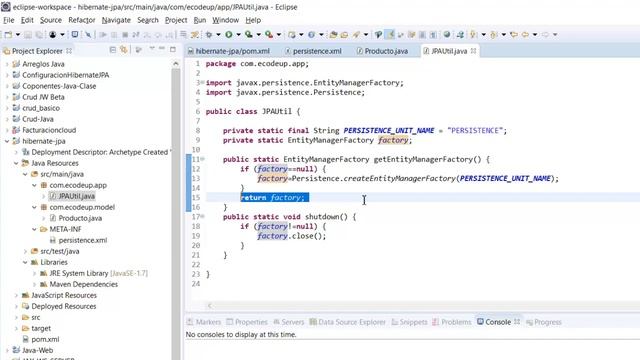Image resolution: width=640 pixels, height=360 pixels.
Task: Click Collapse All in Project Explorer
Action: point(113,50)
